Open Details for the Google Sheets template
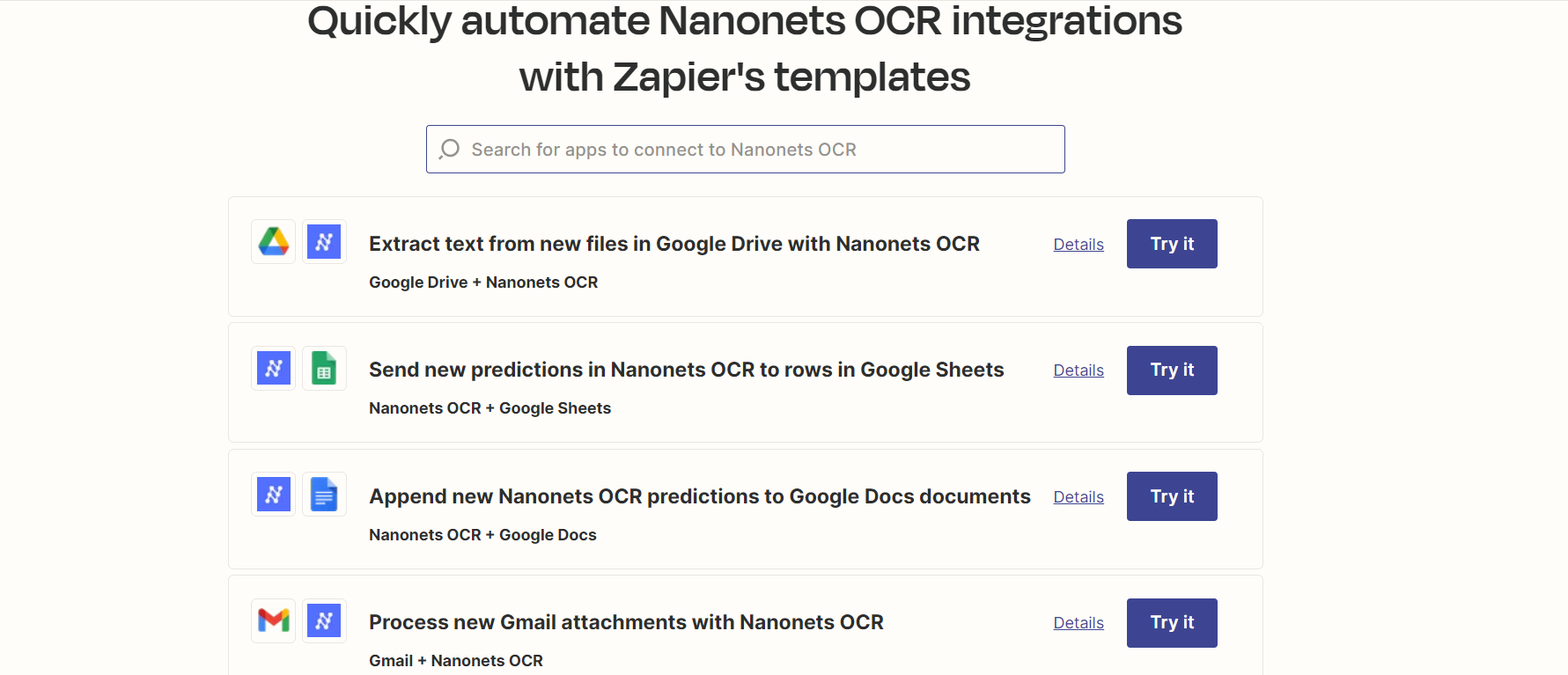This screenshot has width=1568, height=675. [1078, 371]
